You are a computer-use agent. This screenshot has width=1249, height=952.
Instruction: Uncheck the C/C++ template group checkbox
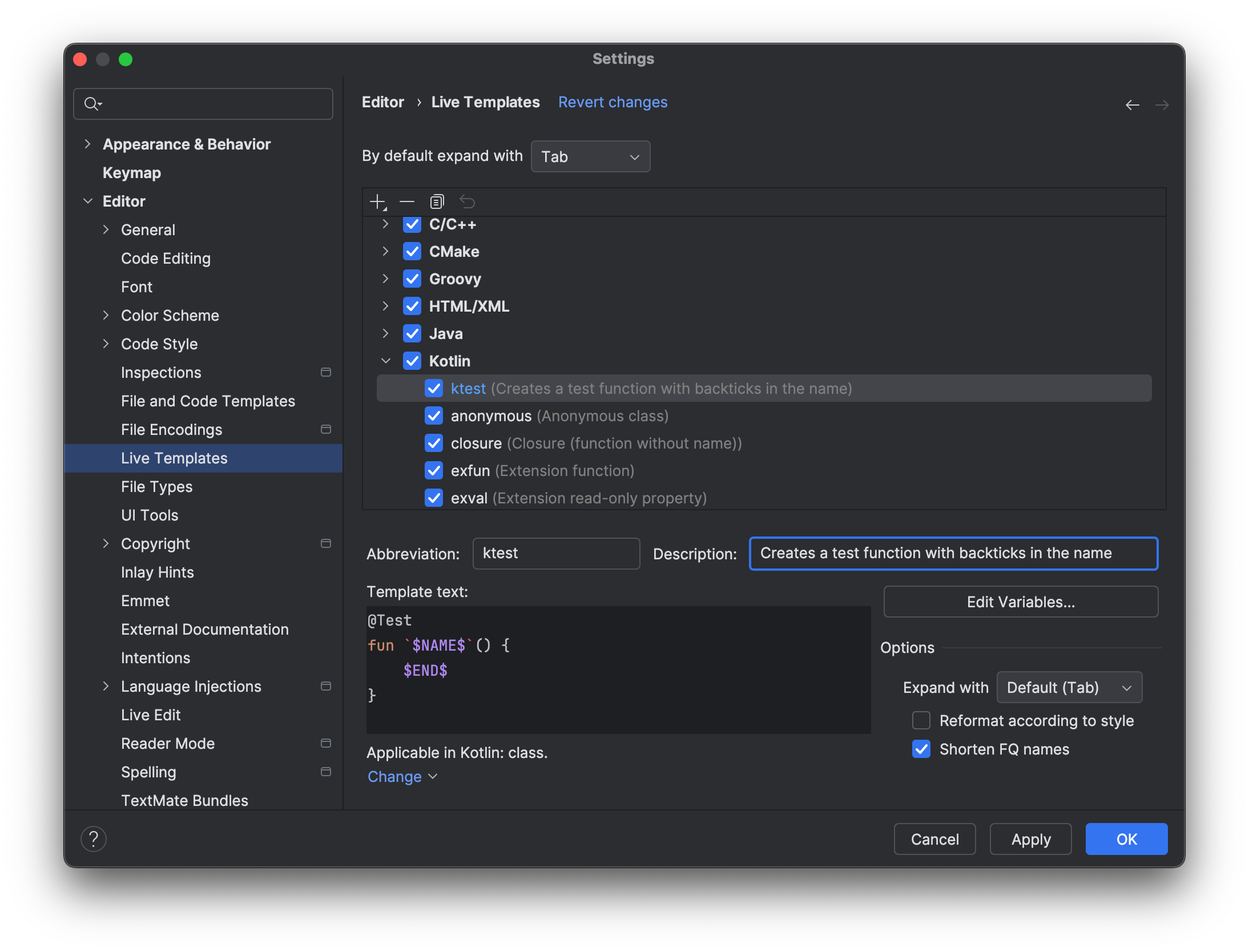412,224
